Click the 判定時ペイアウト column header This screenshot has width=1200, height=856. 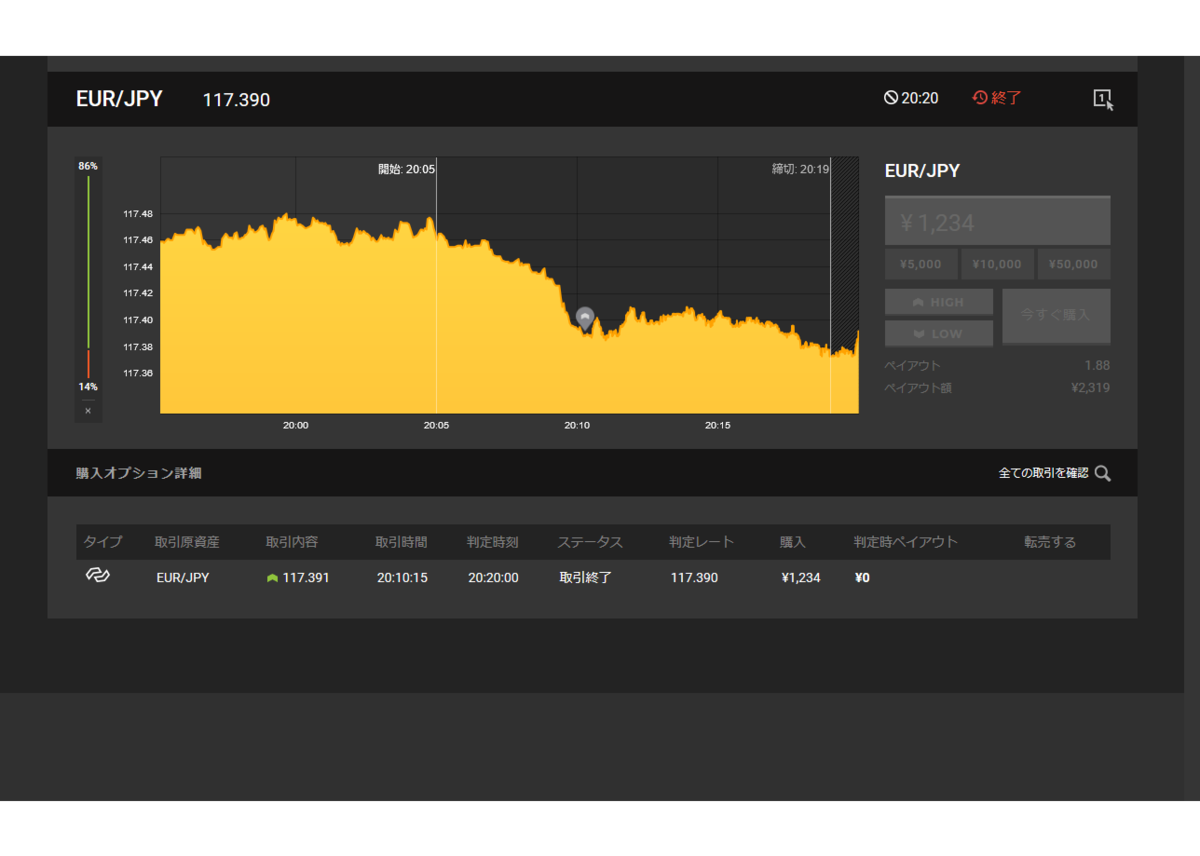tap(906, 542)
